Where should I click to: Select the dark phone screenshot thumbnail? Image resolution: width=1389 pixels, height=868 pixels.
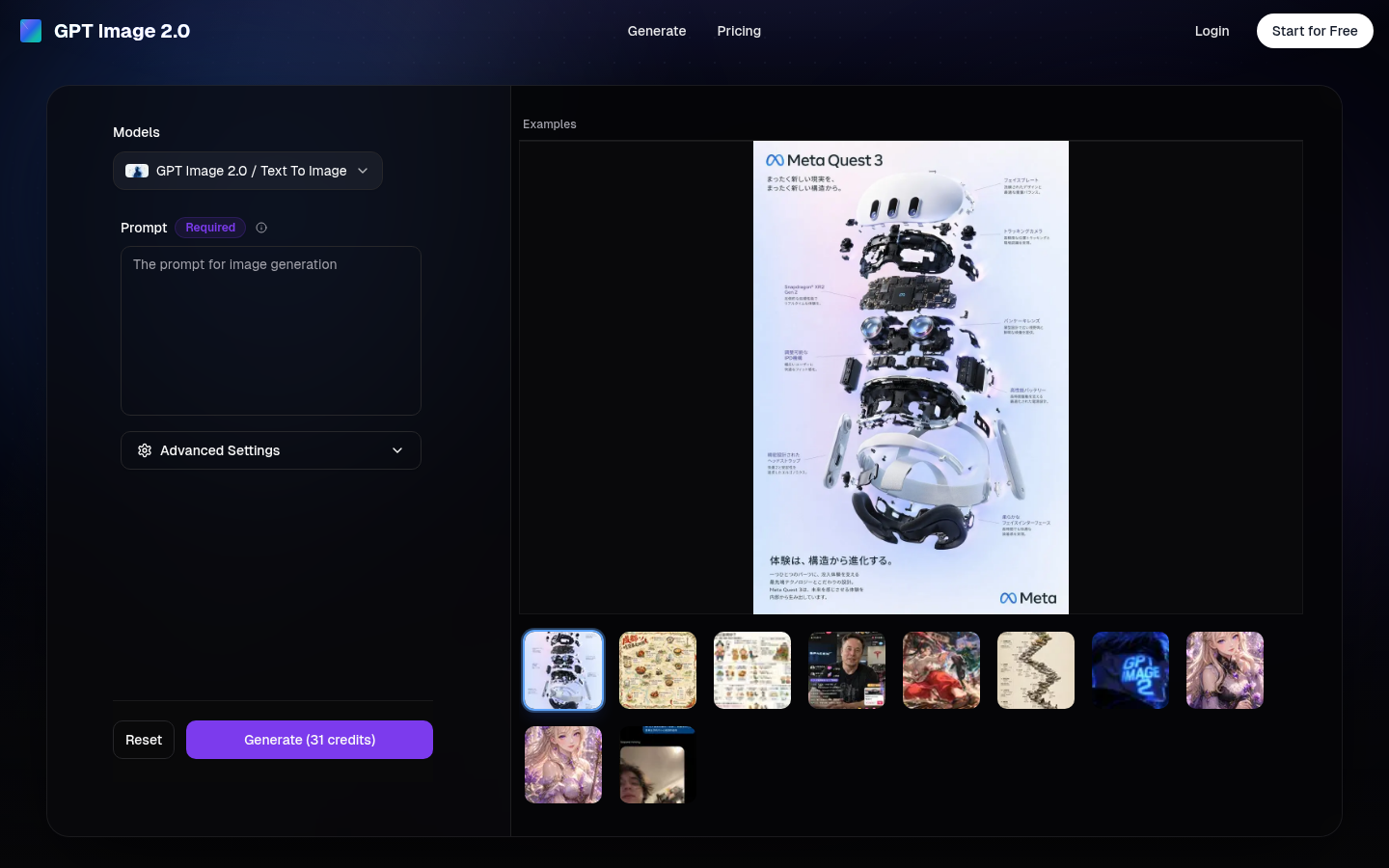pos(658,765)
